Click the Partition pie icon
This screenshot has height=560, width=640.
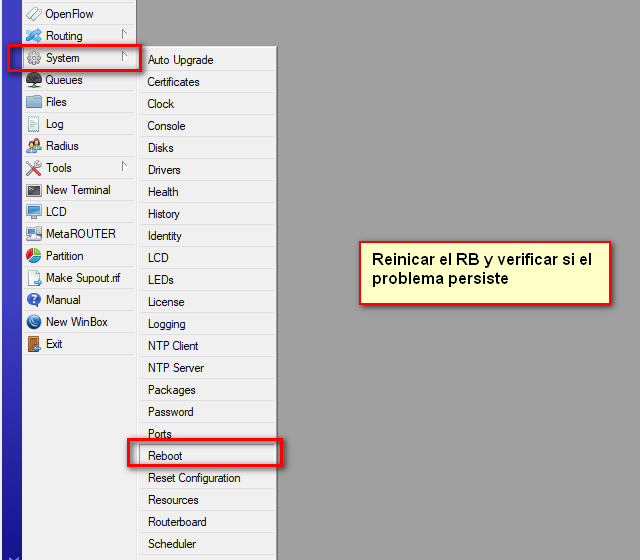click(34, 256)
